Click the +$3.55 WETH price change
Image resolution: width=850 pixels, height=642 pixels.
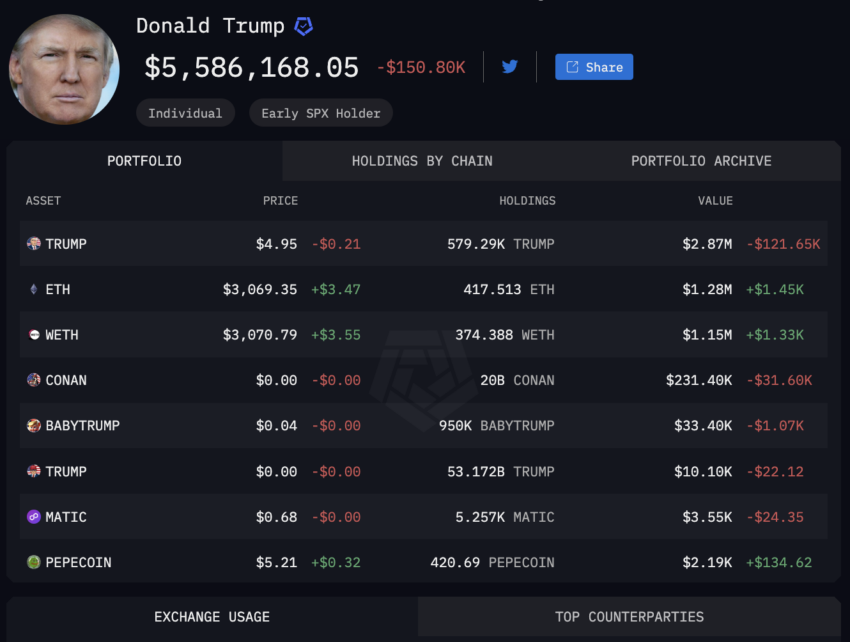coord(336,335)
